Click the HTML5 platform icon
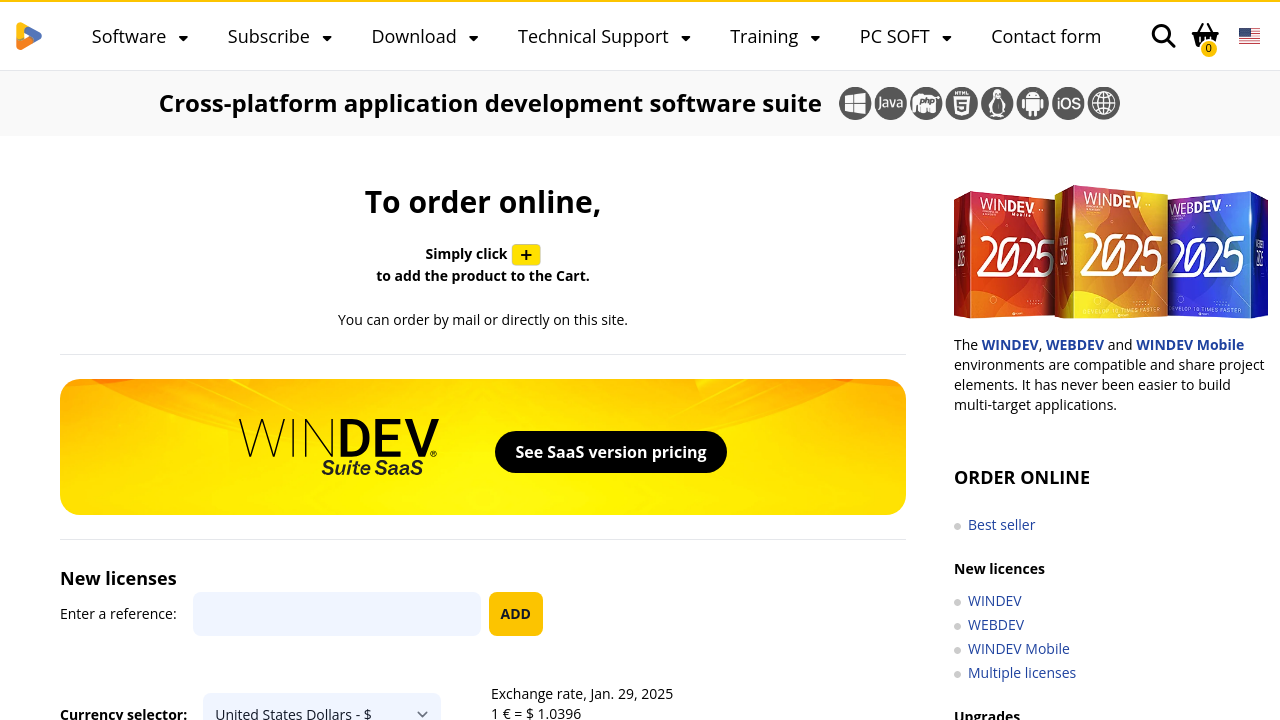The image size is (1280, 720). (x=962, y=103)
